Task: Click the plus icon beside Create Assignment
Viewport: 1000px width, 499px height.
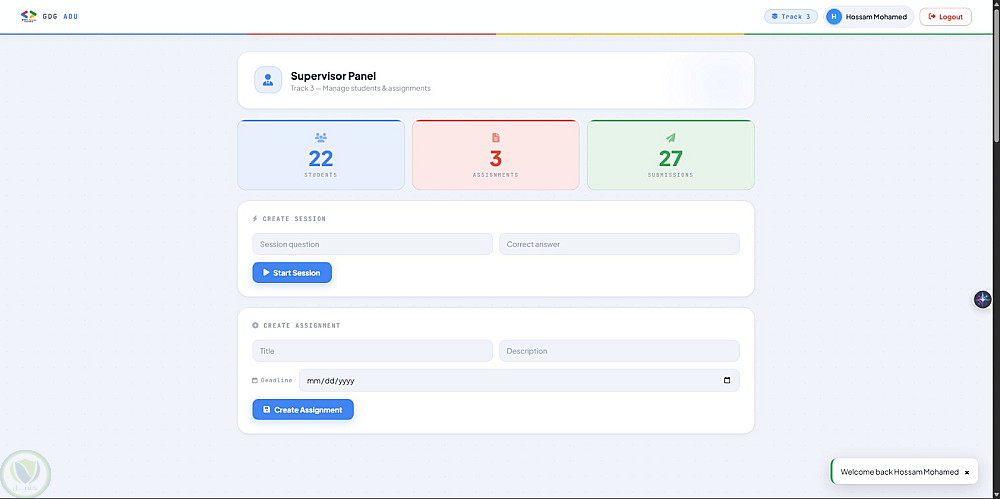Action: pos(255,325)
